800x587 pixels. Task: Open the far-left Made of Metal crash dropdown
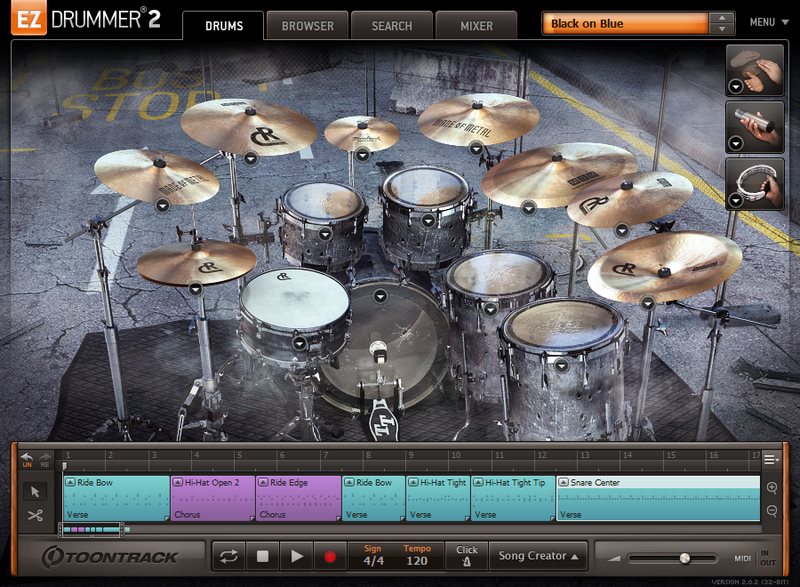162,206
